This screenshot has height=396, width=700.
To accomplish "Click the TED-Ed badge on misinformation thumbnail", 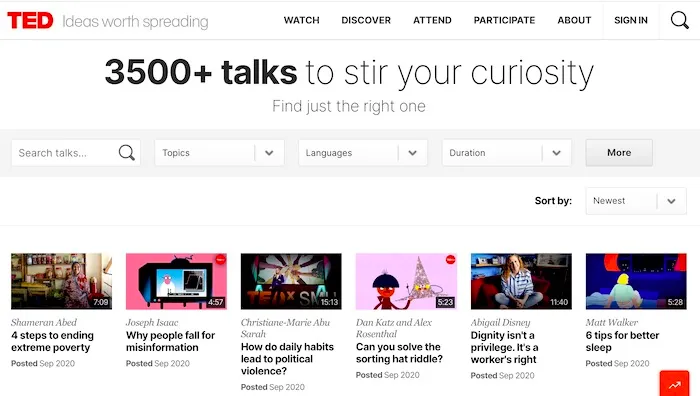I will coord(221,259).
